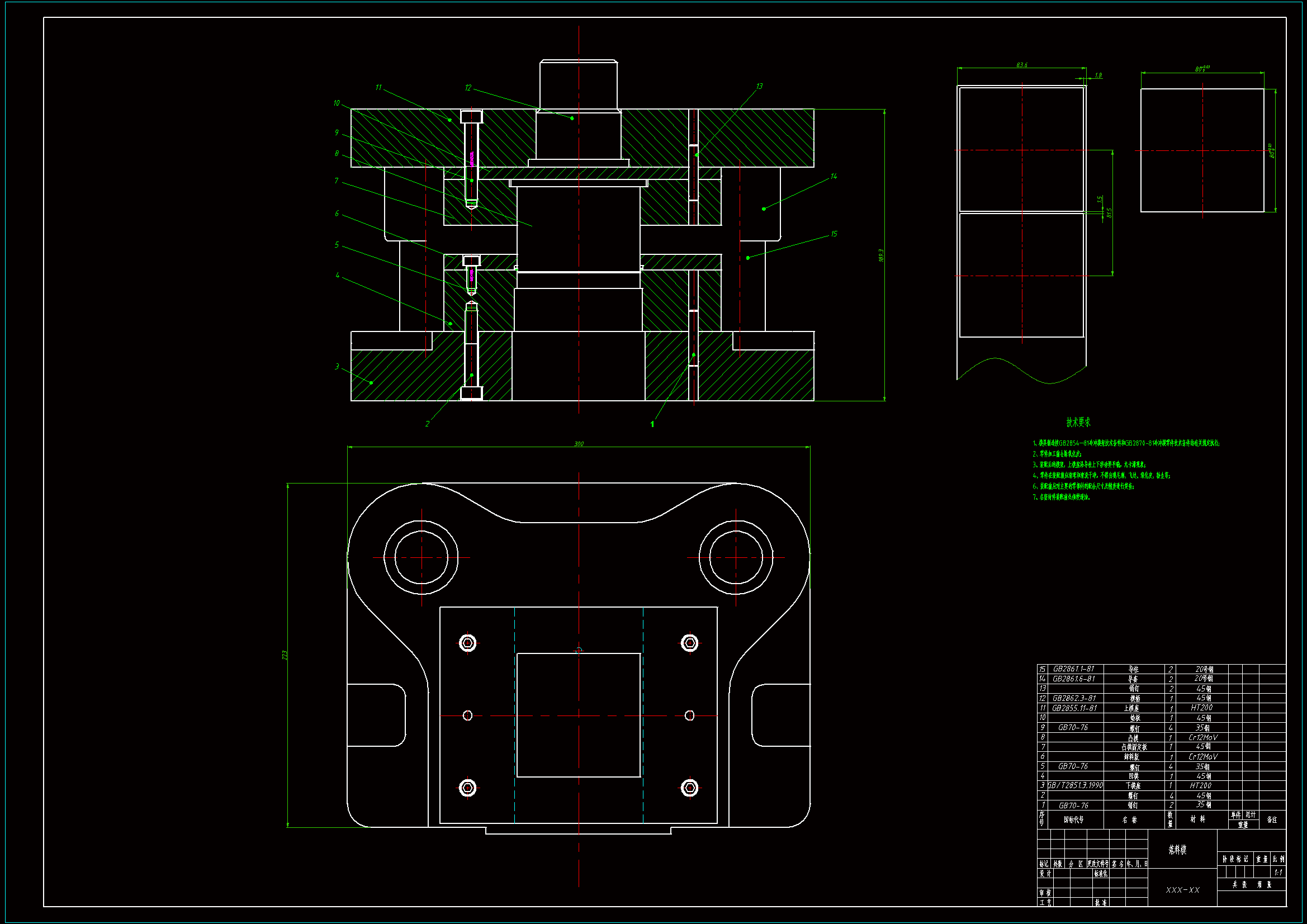
Task: Click the 189.3 height dimension text
Action: point(881,255)
